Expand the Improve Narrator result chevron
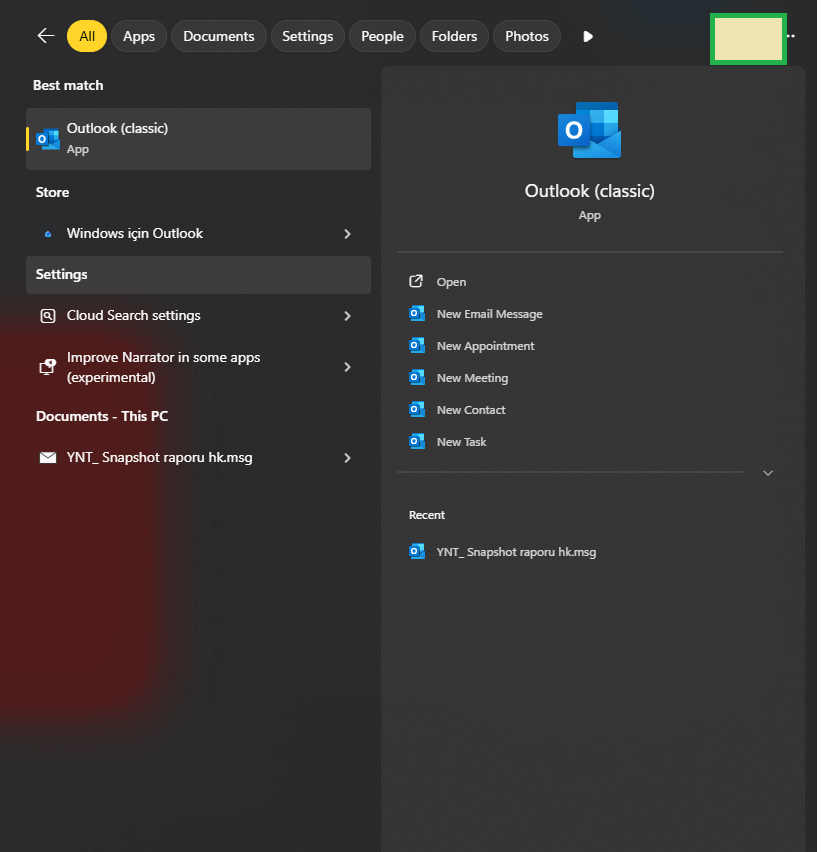The image size is (822, 852). coord(348,367)
